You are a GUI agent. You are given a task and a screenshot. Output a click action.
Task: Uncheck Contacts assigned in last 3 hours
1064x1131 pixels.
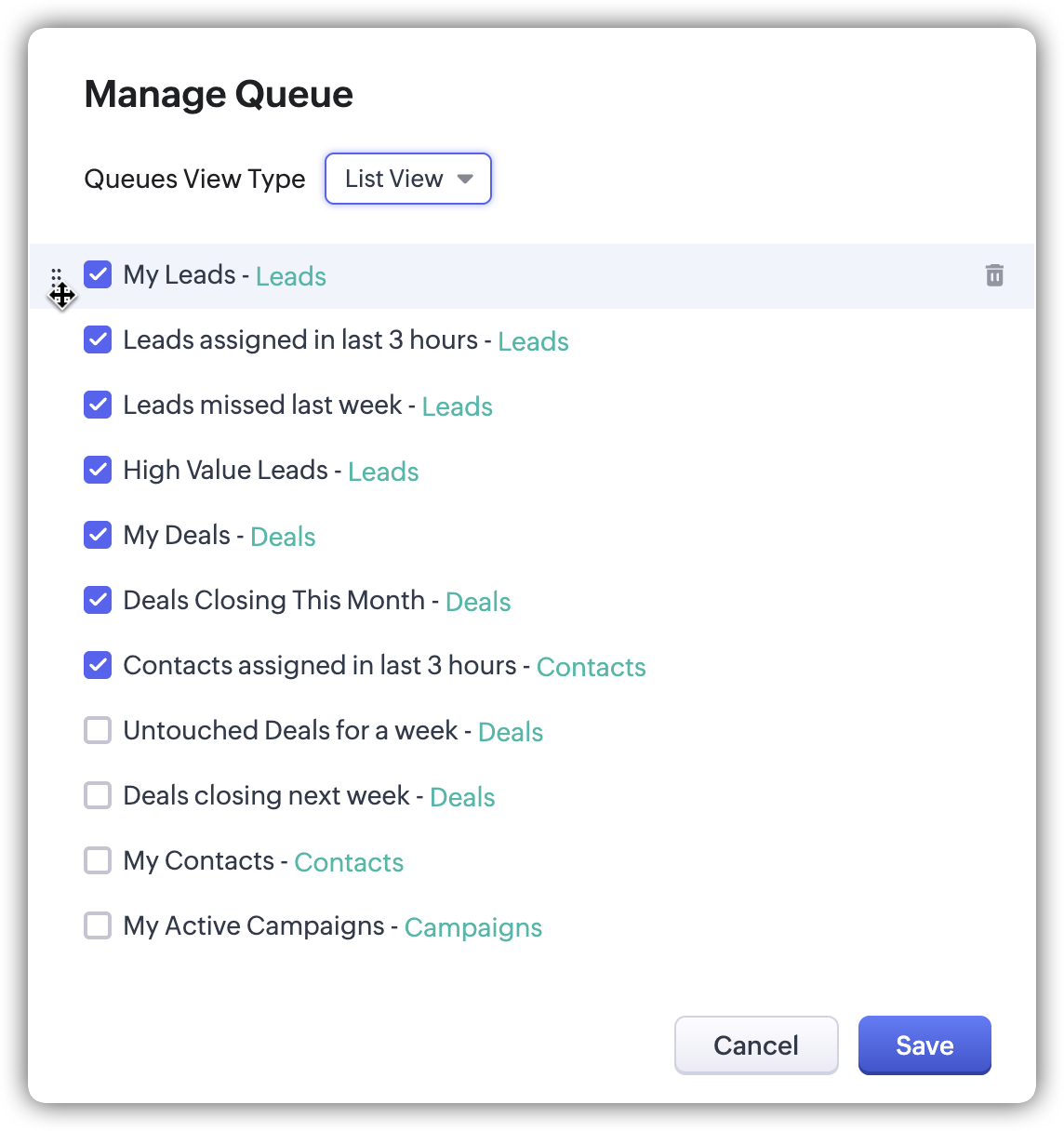pyautogui.click(x=98, y=665)
